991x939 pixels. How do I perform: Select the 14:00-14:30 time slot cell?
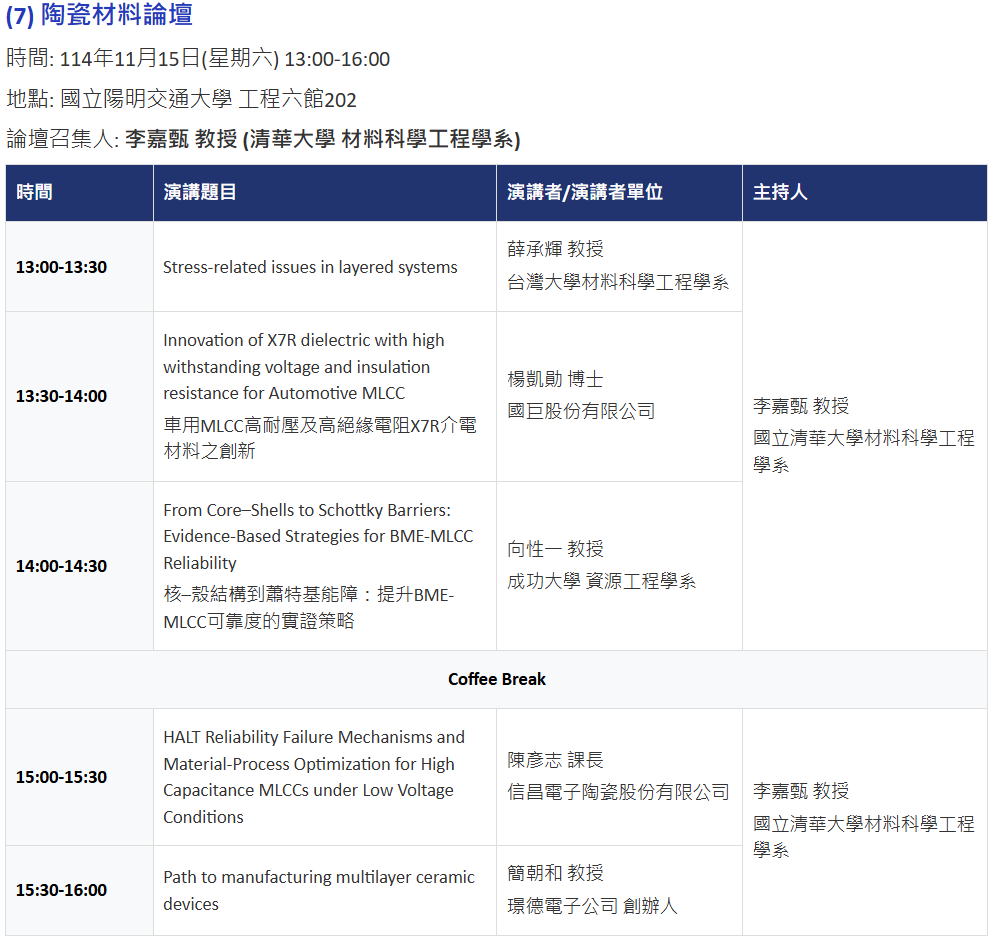tap(61, 566)
